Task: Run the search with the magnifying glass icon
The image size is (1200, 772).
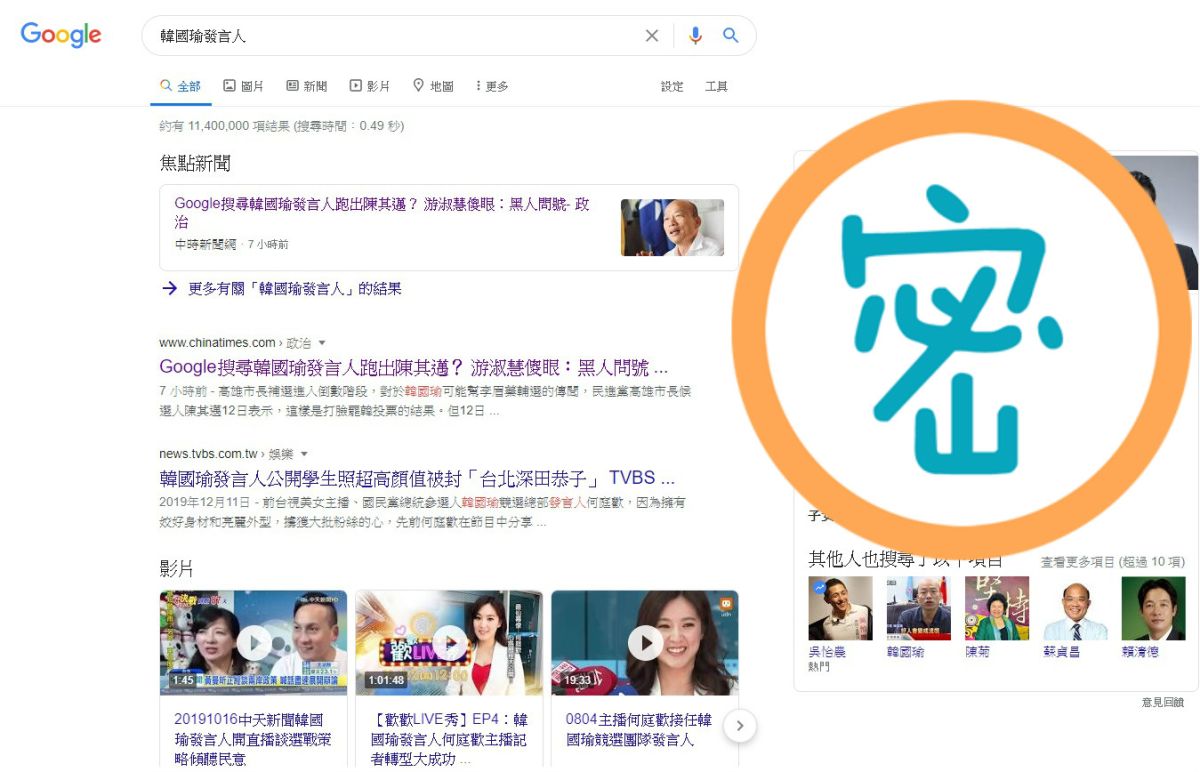Action: tap(730, 35)
